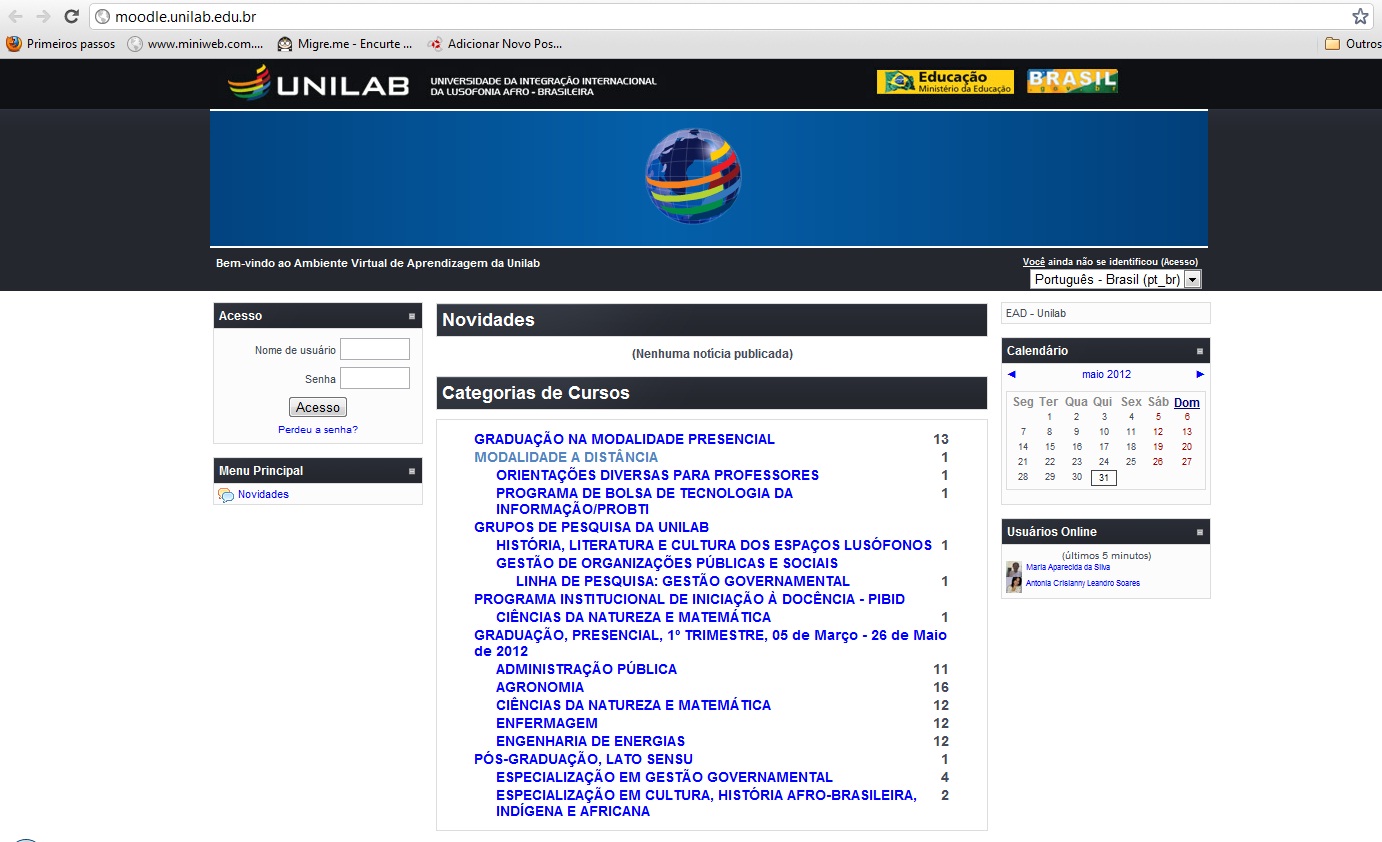Go to previous month in calendar
1382x842 pixels.
[x=1012, y=374]
